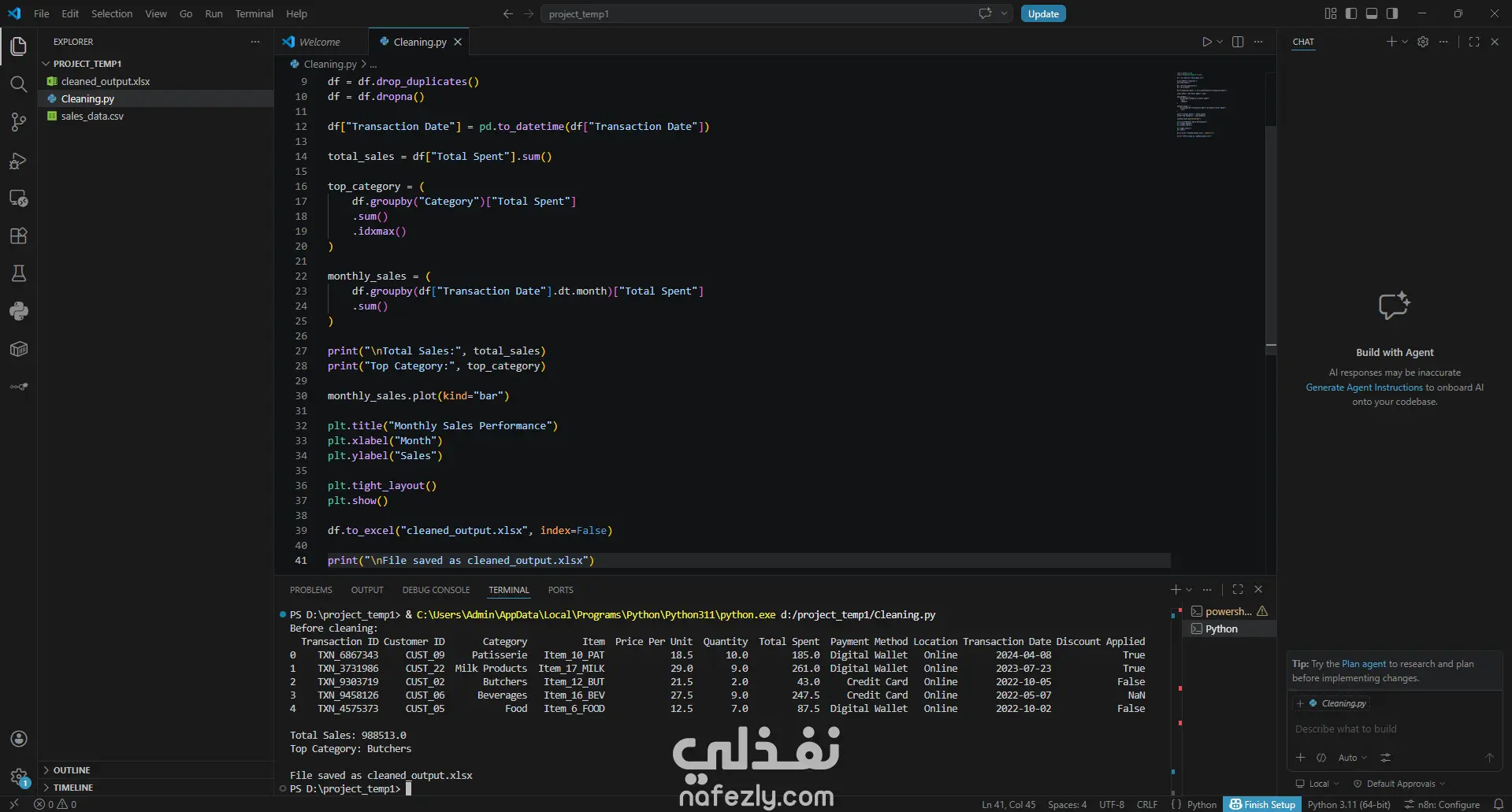The height and width of the screenshot is (812, 1512).
Task: Click Generate Agent Instructions link
Action: pos(1364,387)
